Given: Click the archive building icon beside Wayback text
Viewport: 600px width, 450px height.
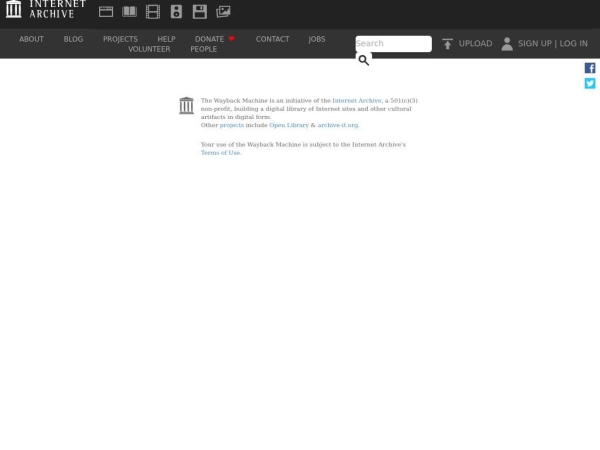Looking at the screenshot, I should pos(186,106).
